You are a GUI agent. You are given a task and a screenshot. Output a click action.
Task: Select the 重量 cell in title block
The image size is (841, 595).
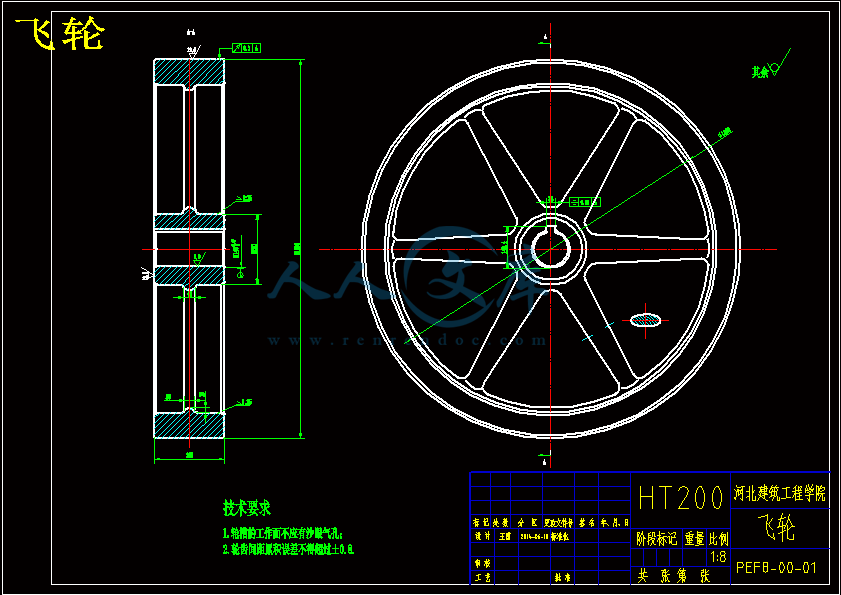pyautogui.click(x=695, y=539)
